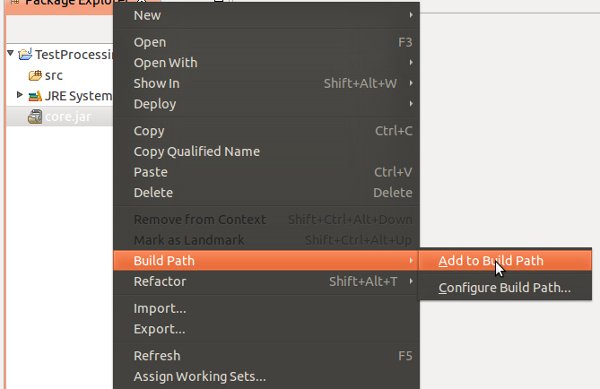Open the Refactor submenu
This screenshot has height=389, width=600.
click(x=266, y=281)
